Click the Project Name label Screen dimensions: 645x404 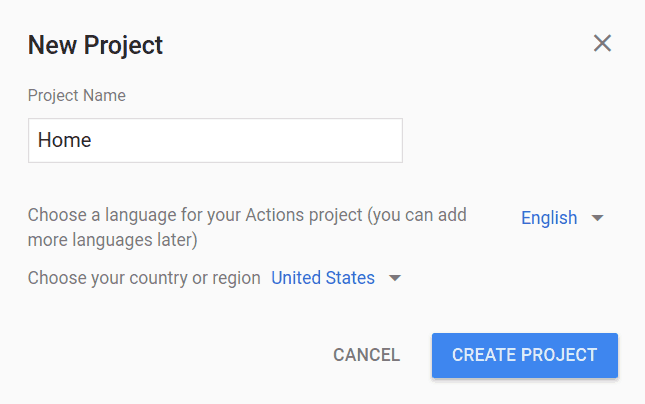tap(77, 95)
